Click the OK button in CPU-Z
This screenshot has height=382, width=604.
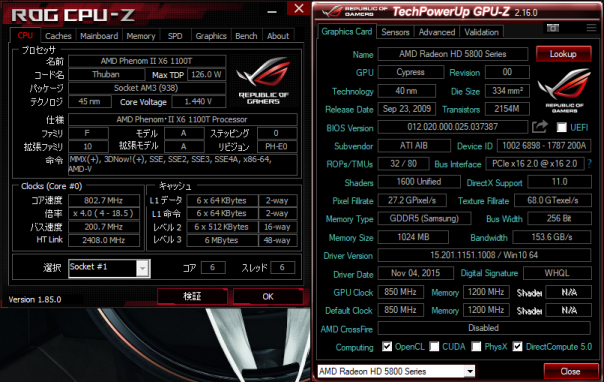268,296
